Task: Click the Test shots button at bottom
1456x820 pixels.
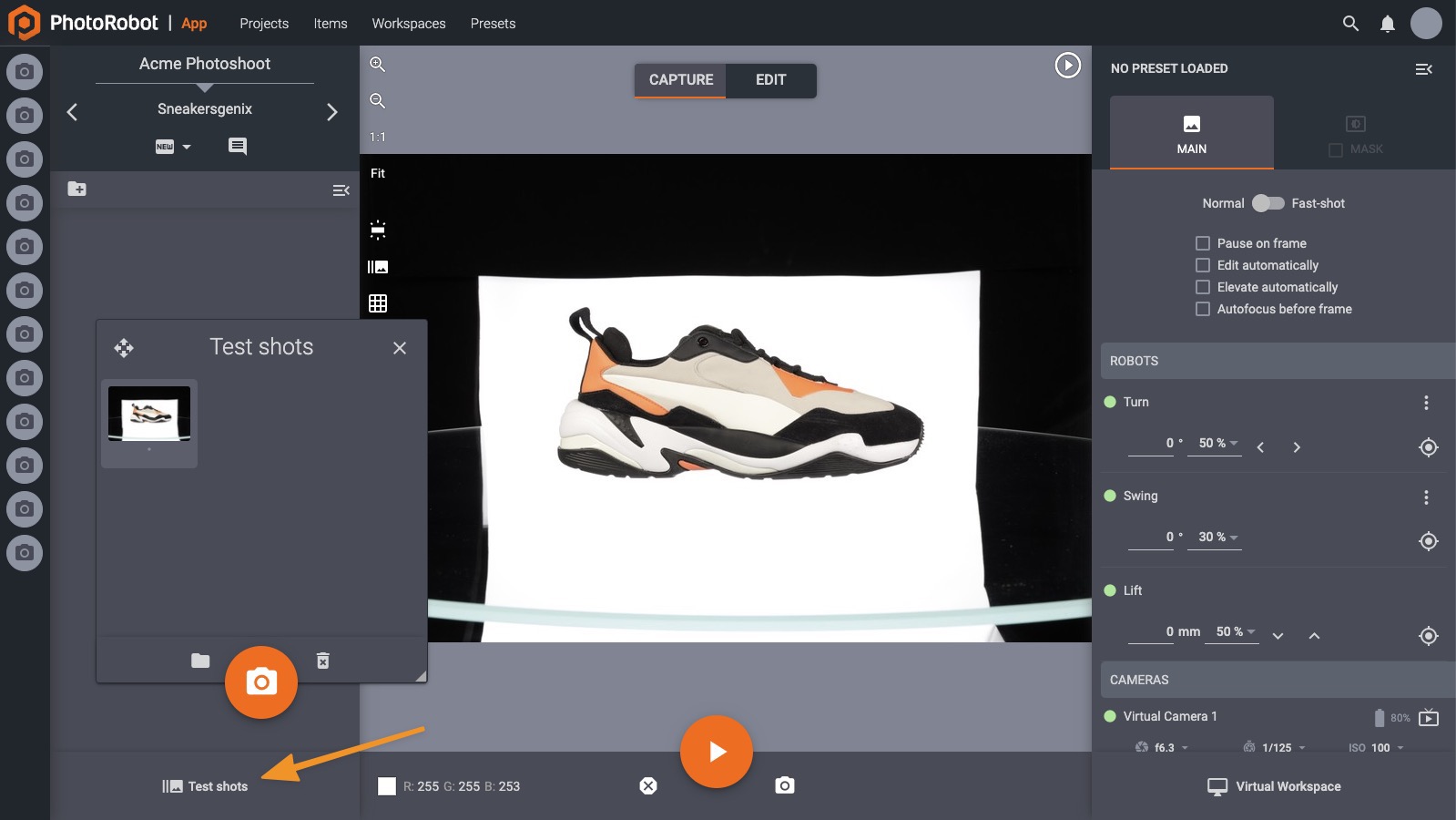Action: coord(206,786)
